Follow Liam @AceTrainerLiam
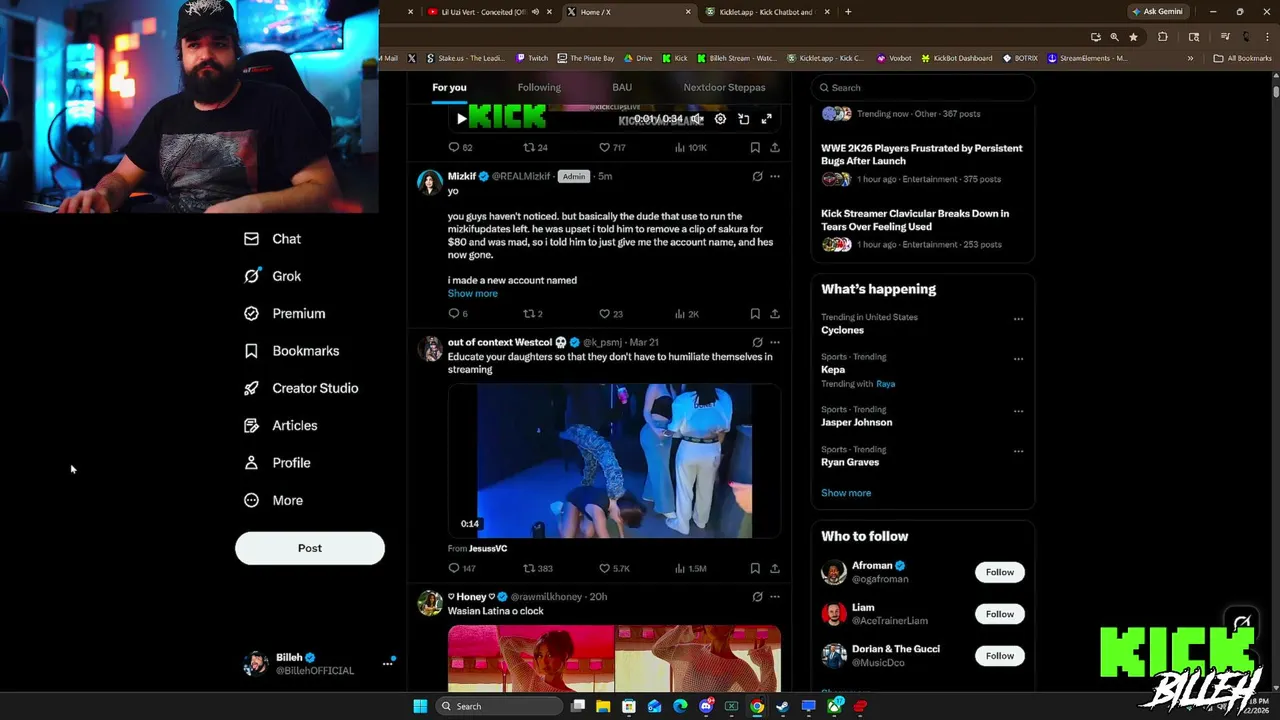The image size is (1280, 720). (x=1000, y=614)
